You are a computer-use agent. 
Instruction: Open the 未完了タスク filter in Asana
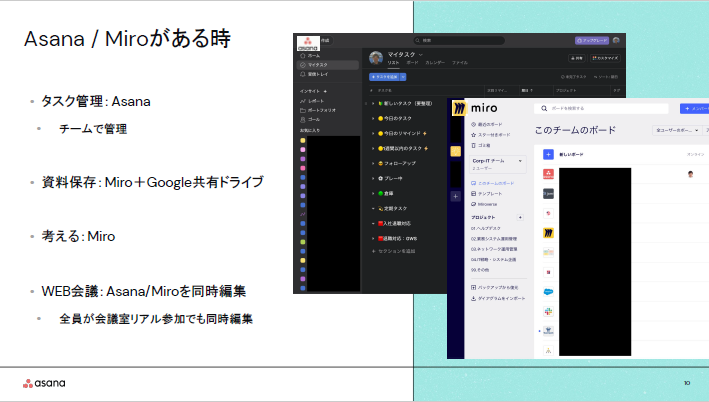pyautogui.click(x=573, y=77)
